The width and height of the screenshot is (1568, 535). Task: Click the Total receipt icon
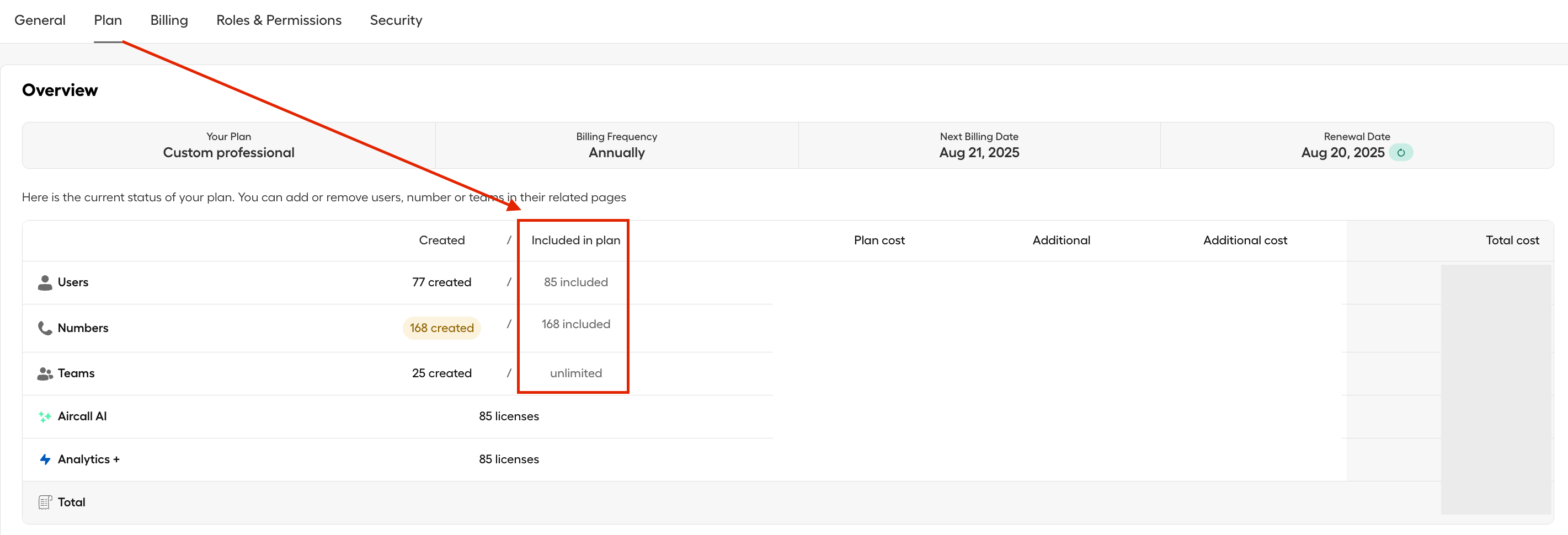[x=45, y=502]
